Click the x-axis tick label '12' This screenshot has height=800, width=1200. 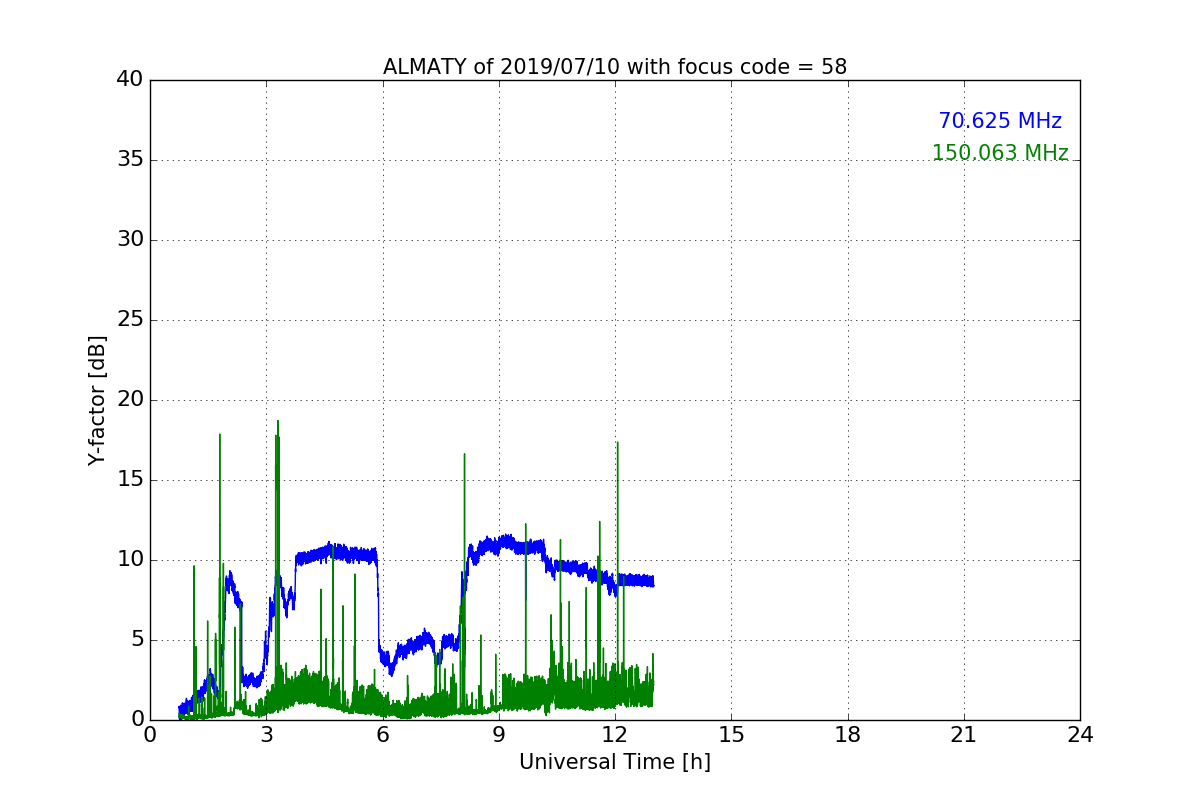click(615, 735)
